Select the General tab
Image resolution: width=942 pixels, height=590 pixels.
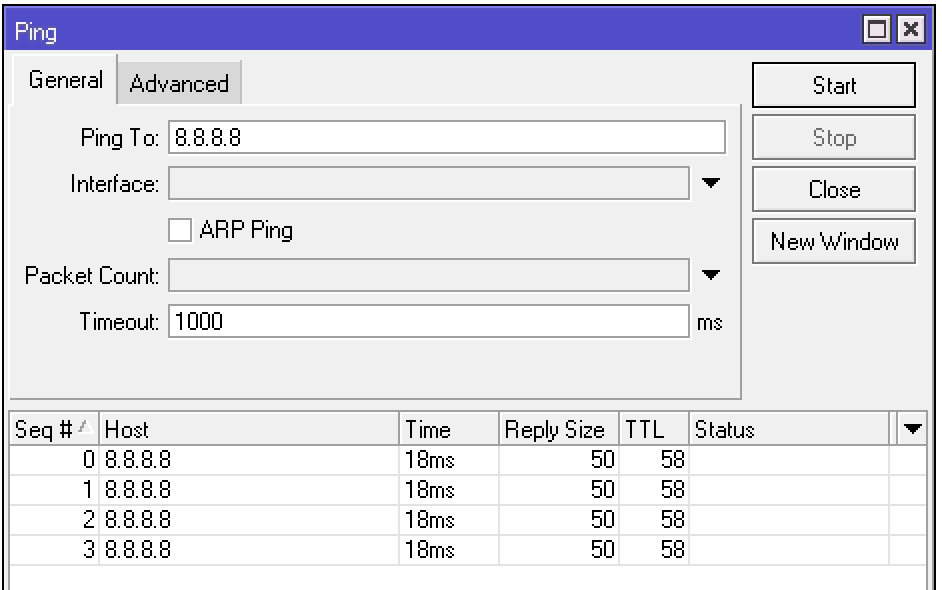click(65, 82)
